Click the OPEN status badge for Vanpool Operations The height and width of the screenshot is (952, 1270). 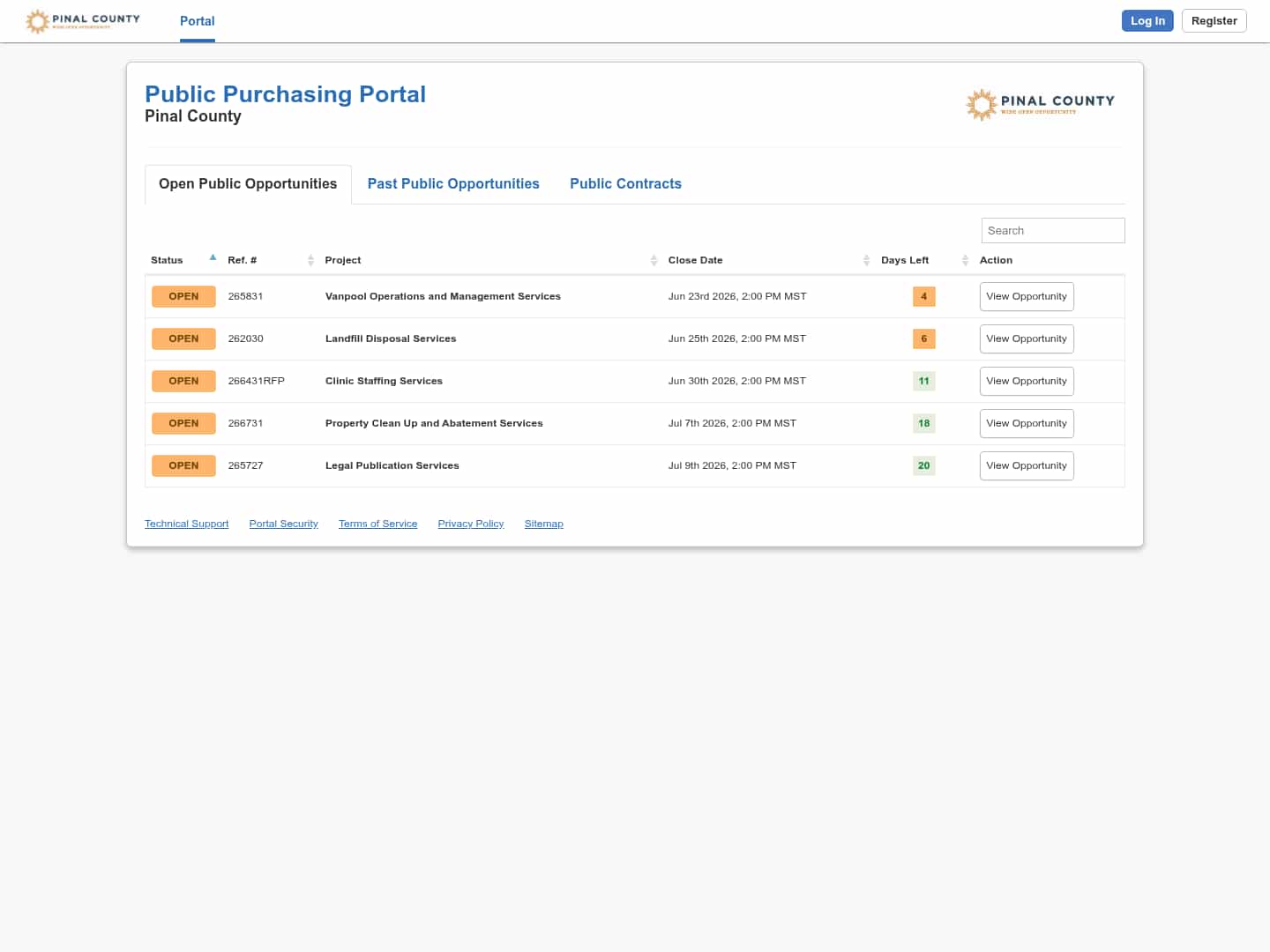tap(183, 296)
